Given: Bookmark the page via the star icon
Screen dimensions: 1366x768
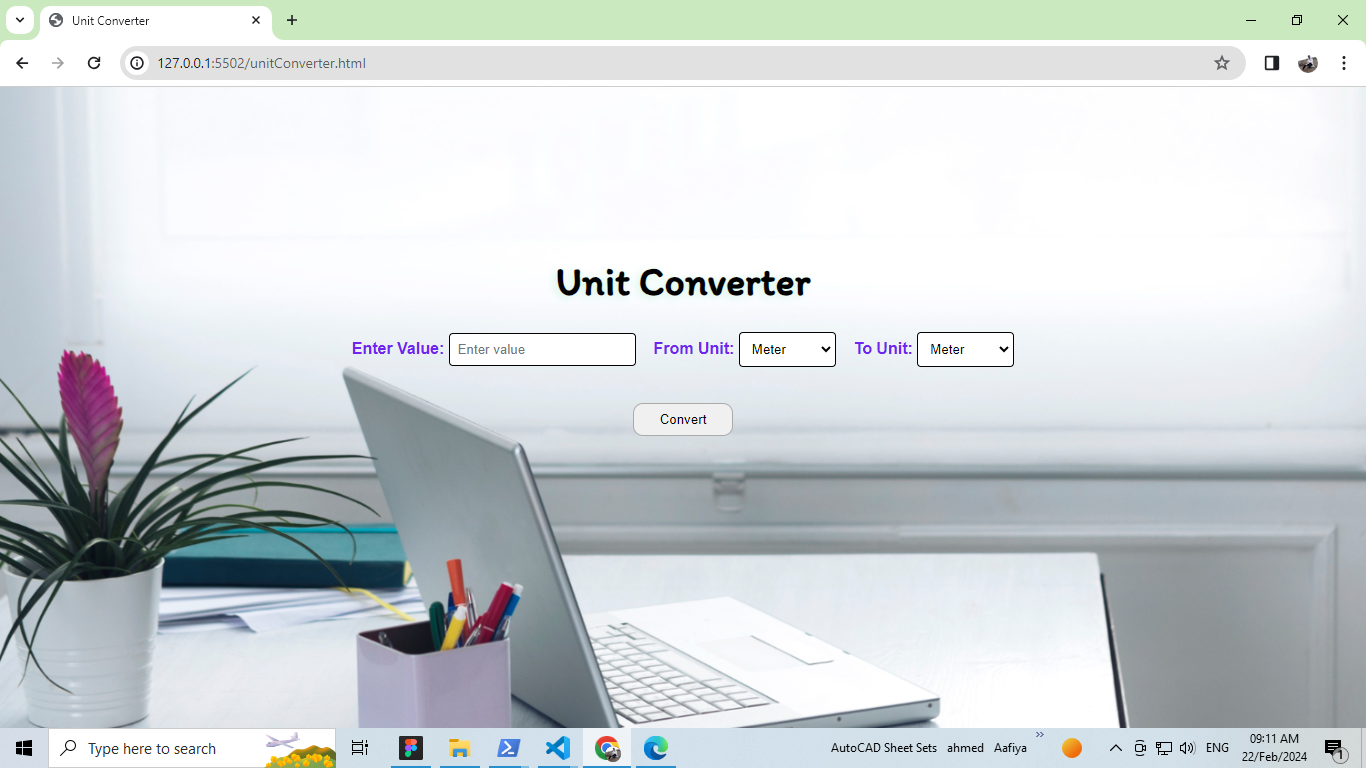Looking at the screenshot, I should (x=1221, y=62).
